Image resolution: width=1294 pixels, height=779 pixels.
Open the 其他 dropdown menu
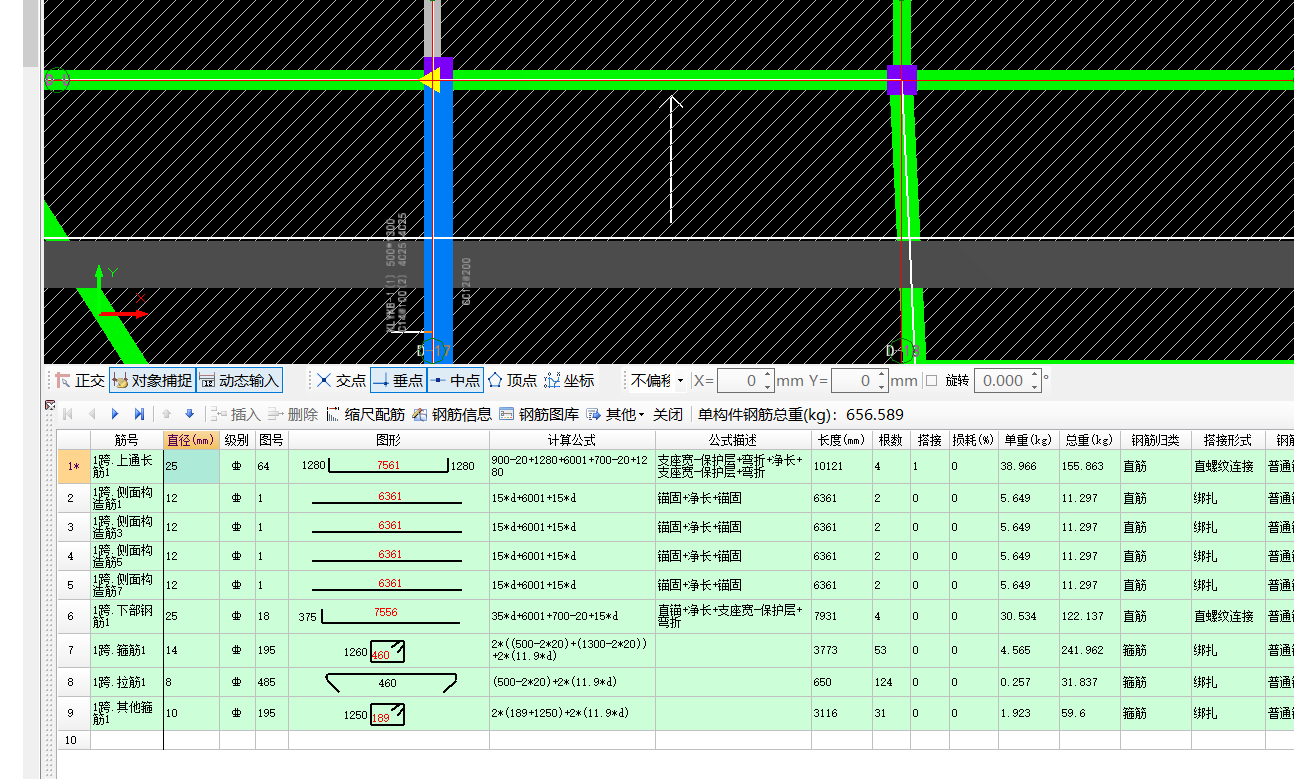pos(616,414)
